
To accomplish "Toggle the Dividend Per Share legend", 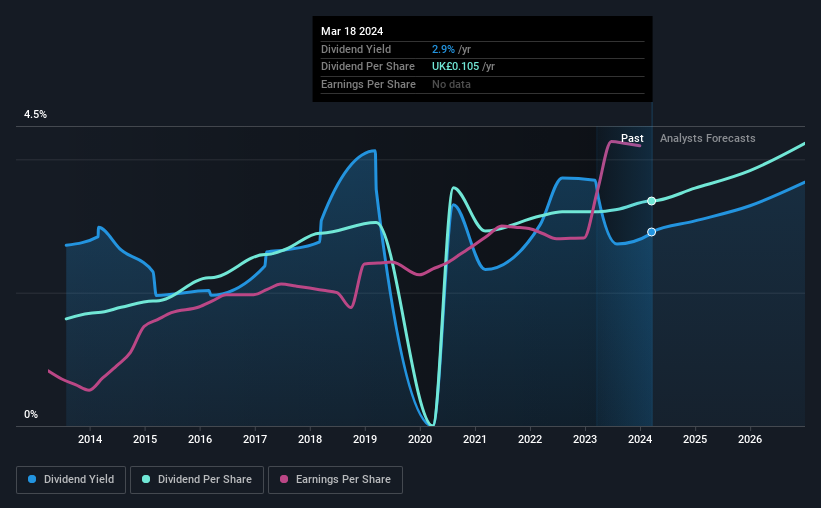I will 197,479.
